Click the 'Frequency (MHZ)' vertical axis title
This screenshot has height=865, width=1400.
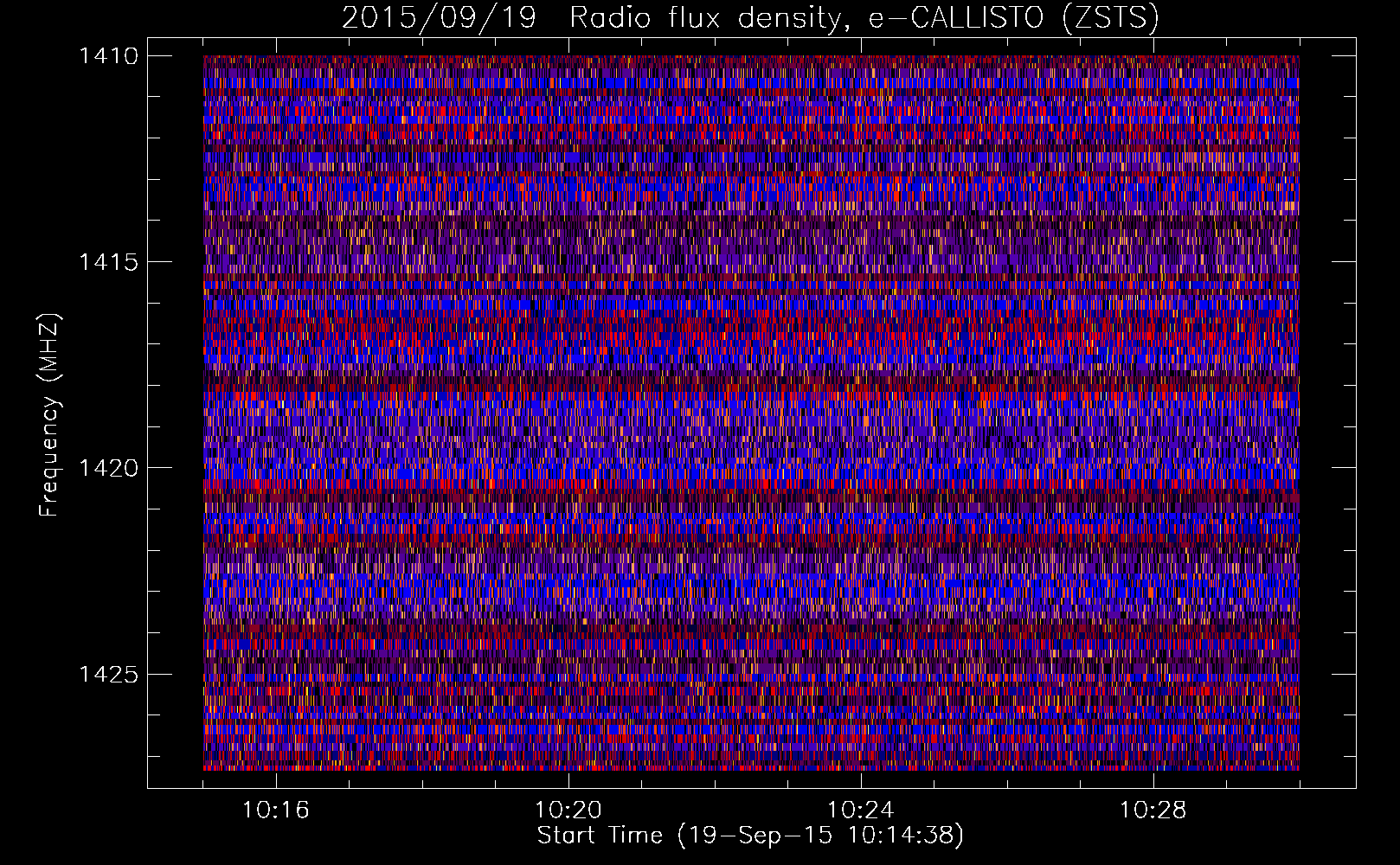click(x=50, y=415)
